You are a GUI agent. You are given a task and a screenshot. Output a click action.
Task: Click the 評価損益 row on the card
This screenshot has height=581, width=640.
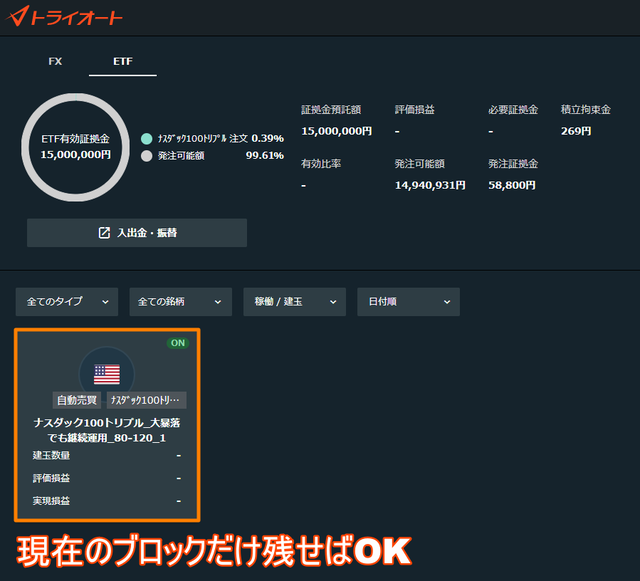[107, 478]
